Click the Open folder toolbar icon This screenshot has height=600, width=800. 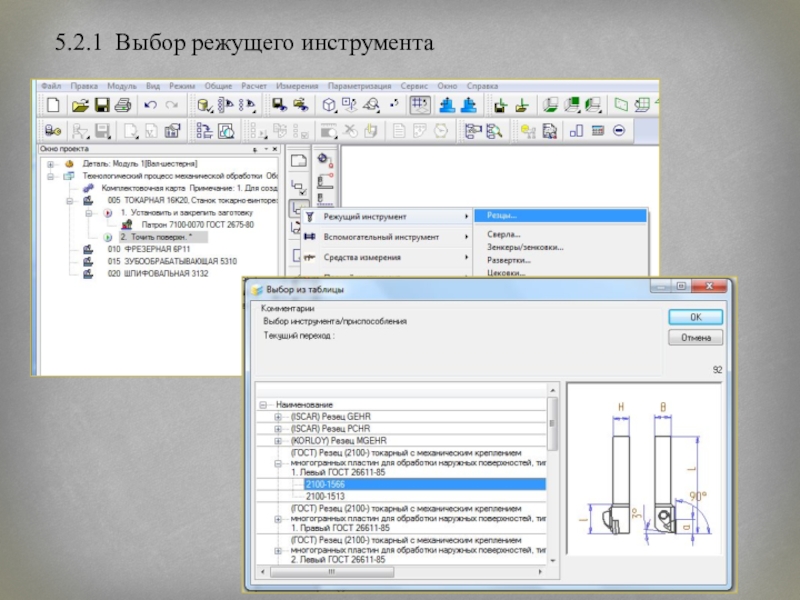[79, 105]
